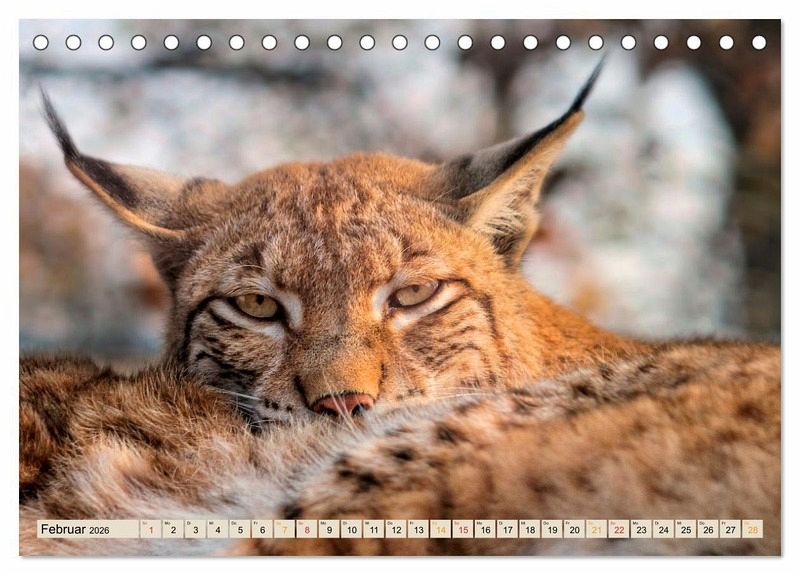Select Sunday day 15 in the strip
This screenshot has width=800, height=575.
pyautogui.click(x=463, y=529)
